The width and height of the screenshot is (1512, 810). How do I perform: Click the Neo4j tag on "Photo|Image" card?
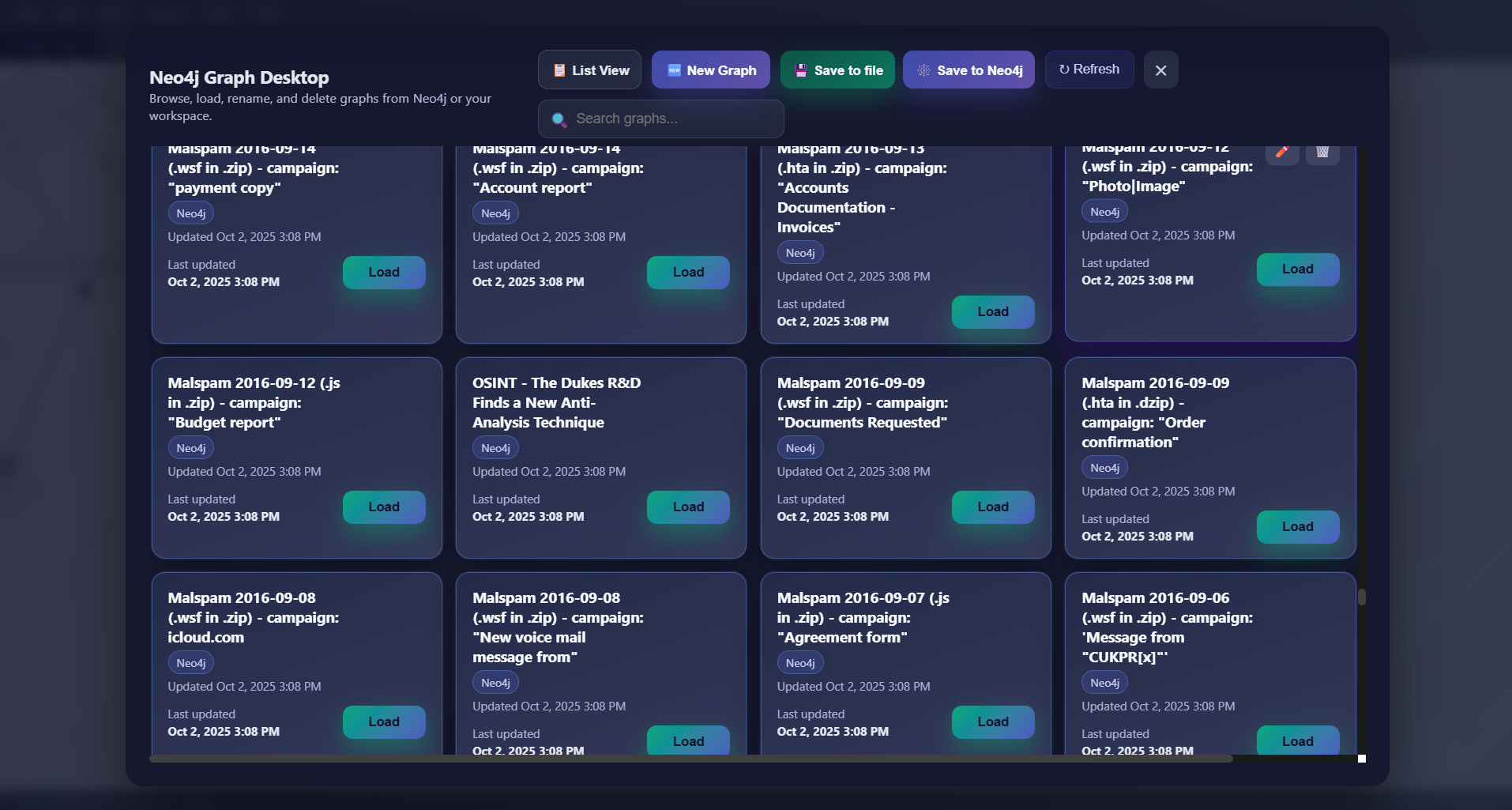(x=1104, y=212)
